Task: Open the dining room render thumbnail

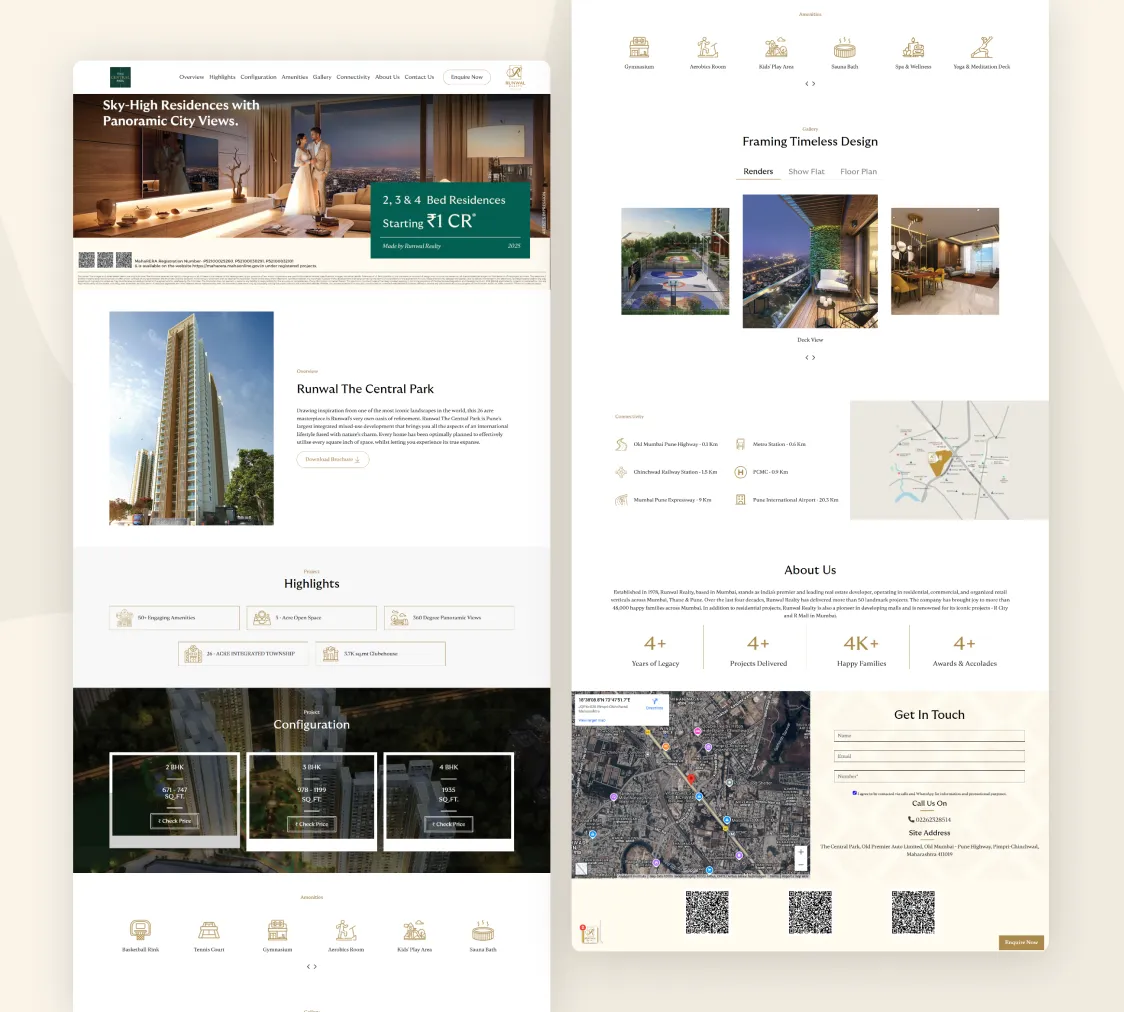Action: tap(944, 261)
